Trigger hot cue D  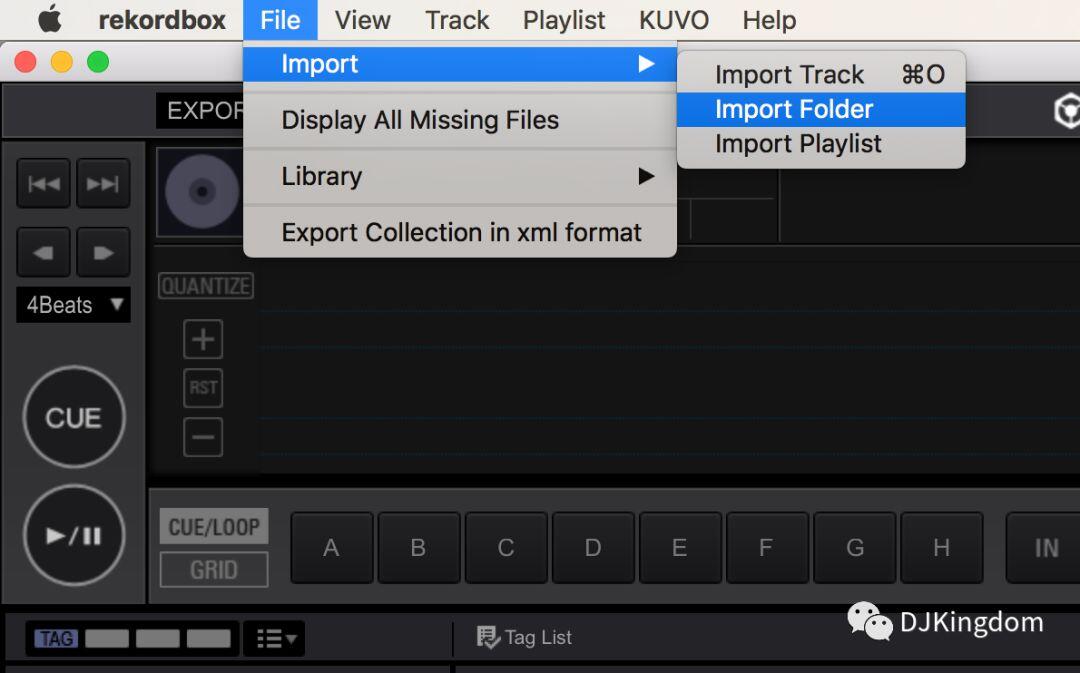click(x=593, y=548)
